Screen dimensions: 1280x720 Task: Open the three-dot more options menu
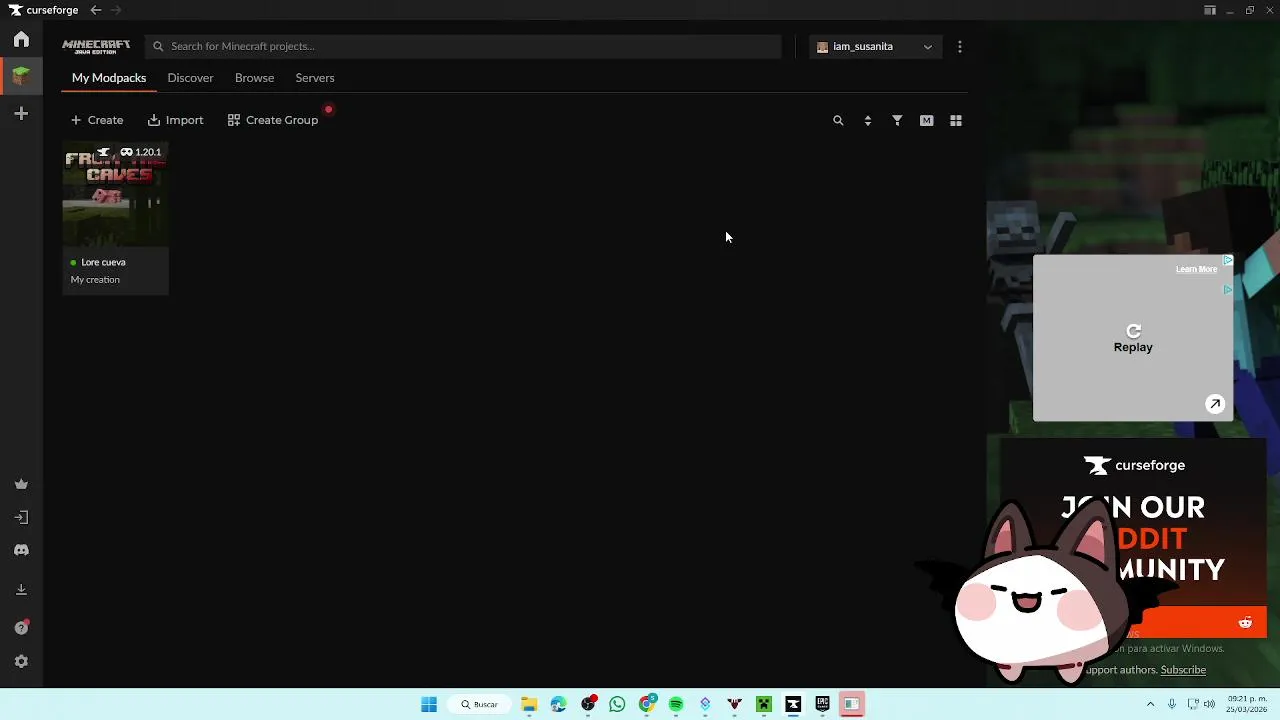[x=959, y=47]
